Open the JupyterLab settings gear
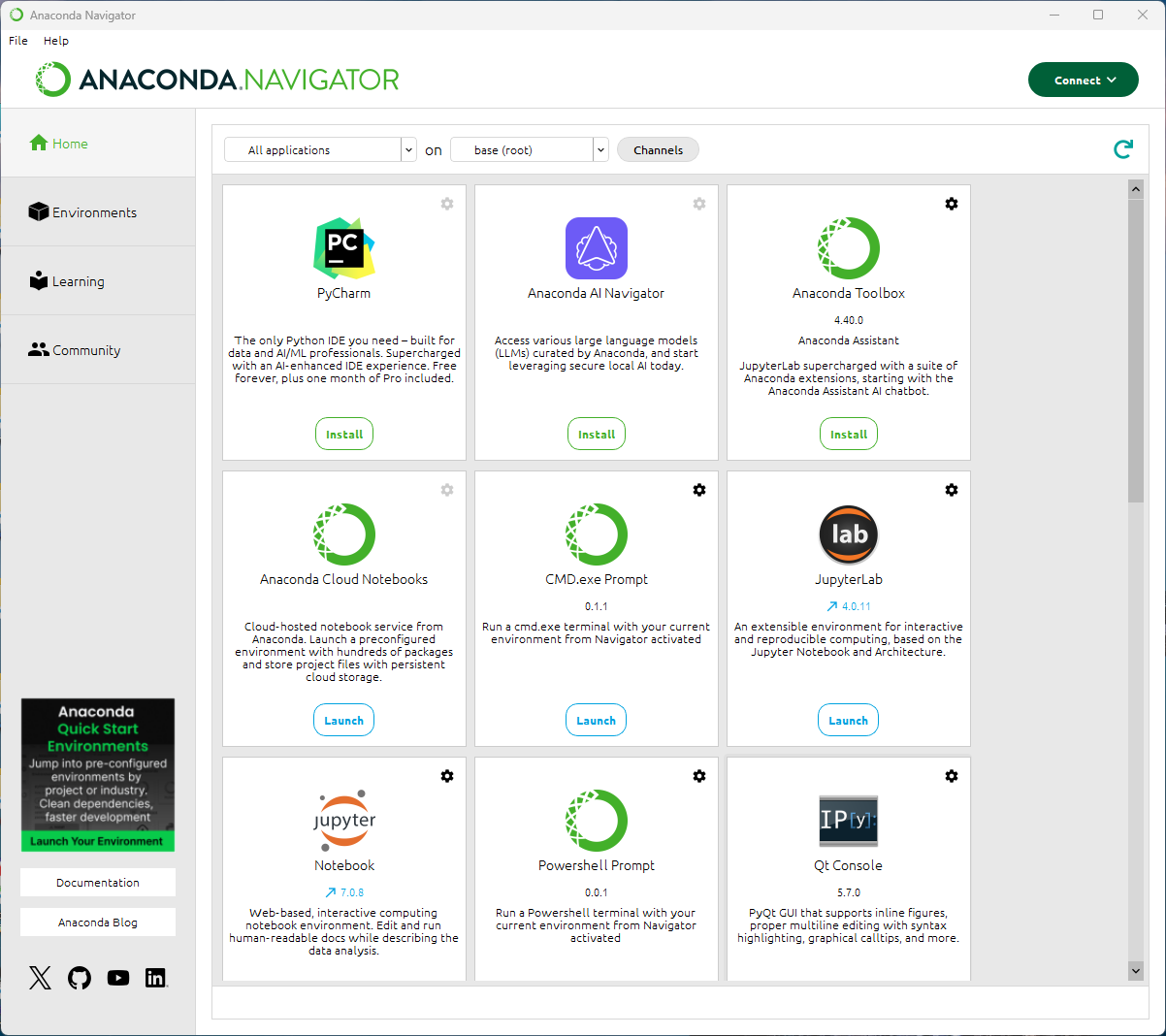This screenshot has width=1166, height=1036. pyautogui.click(x=951, y=490)
